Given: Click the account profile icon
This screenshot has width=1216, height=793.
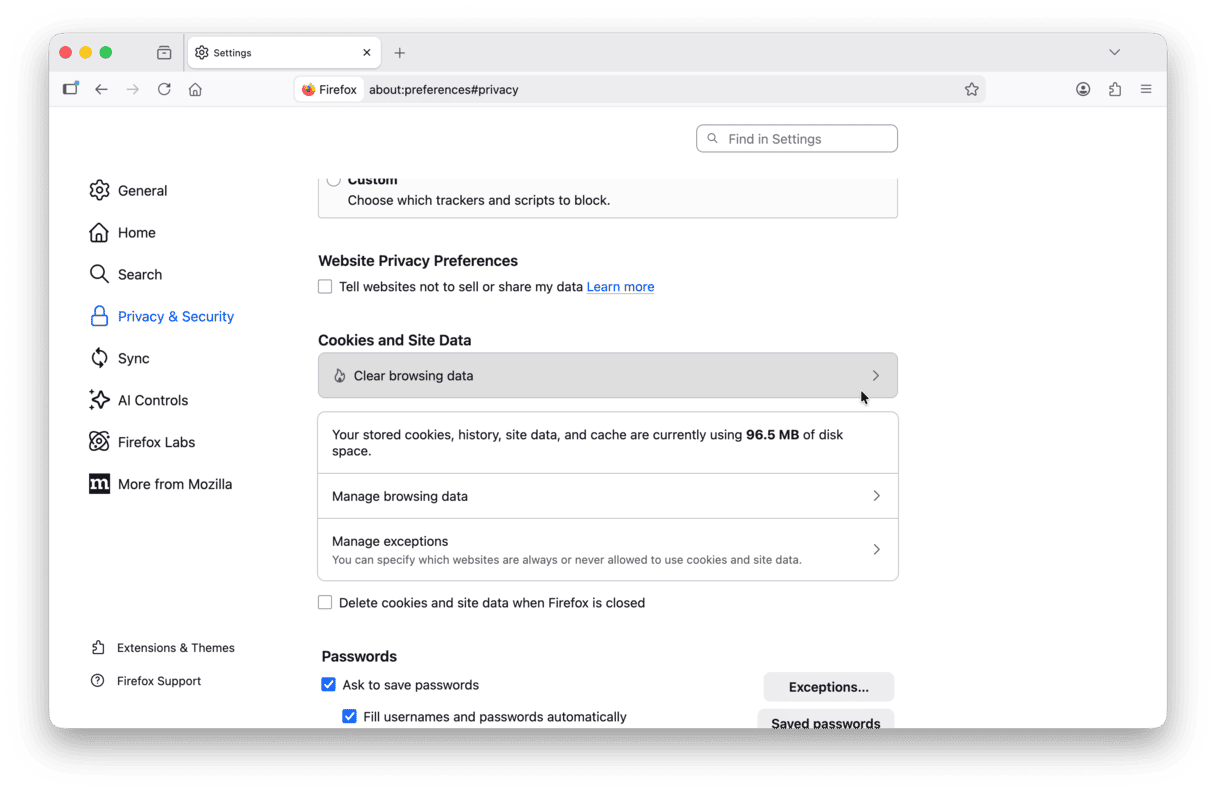Looking at the screenshot, I should [x=1082, y=89].
